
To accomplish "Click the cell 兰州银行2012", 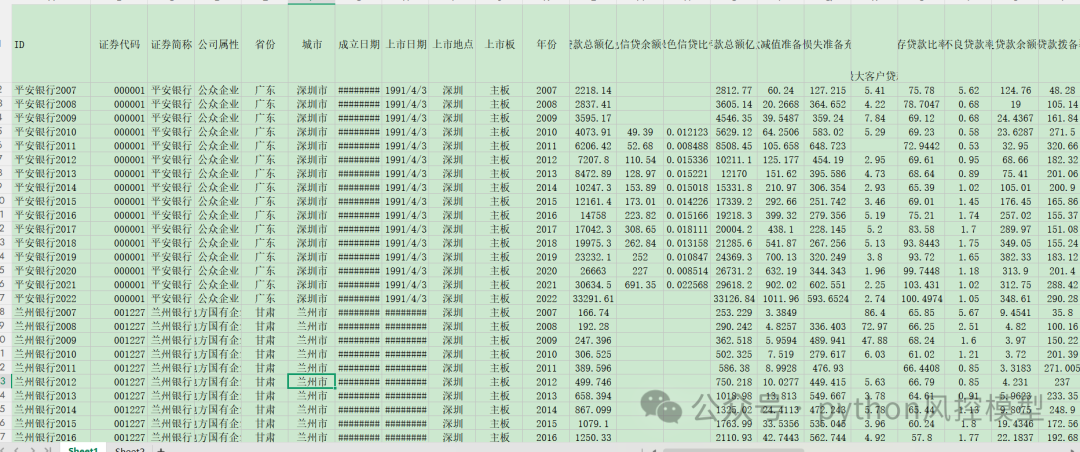I will (51, 382).
